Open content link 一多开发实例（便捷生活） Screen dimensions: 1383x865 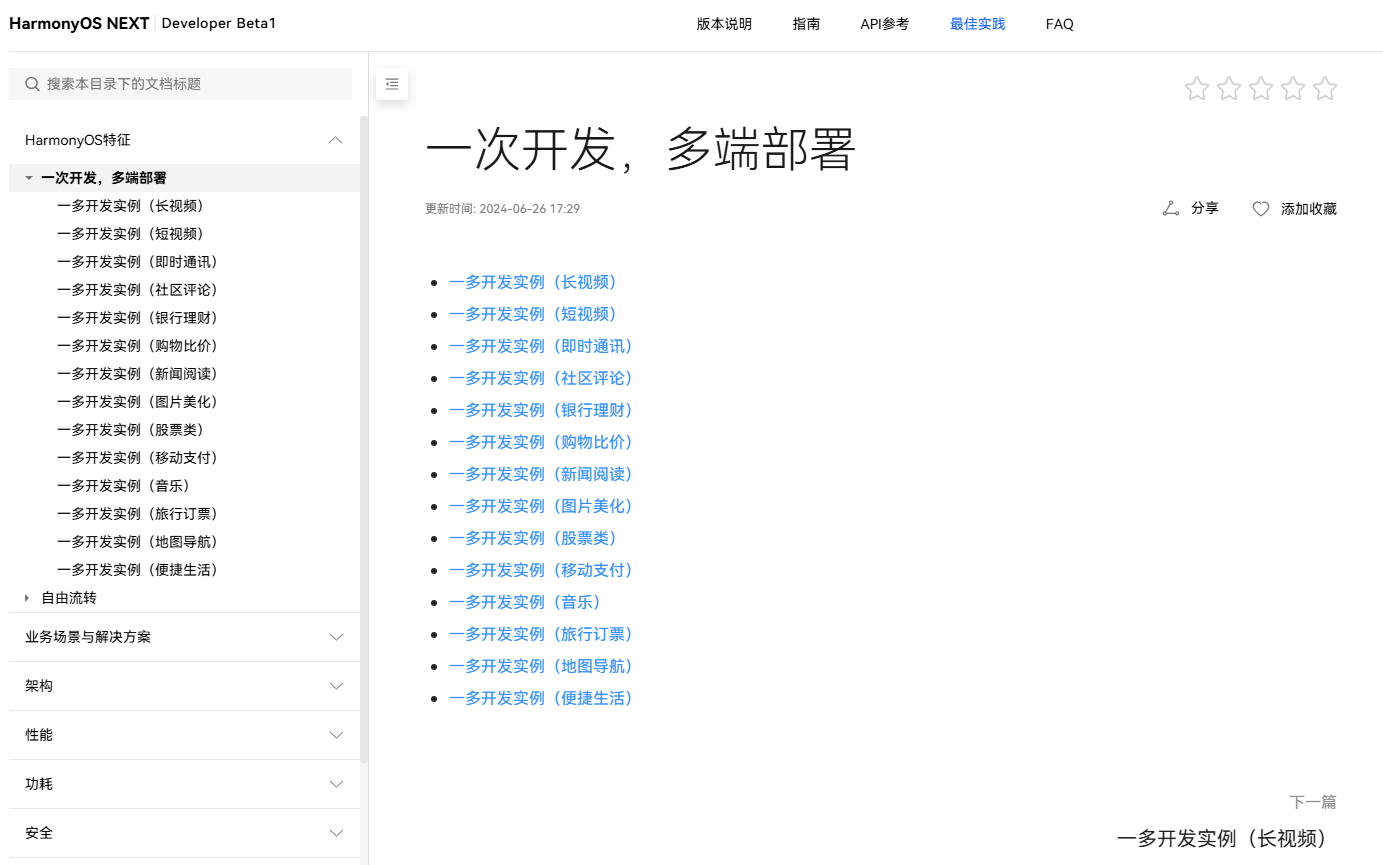tap(544, 698)
